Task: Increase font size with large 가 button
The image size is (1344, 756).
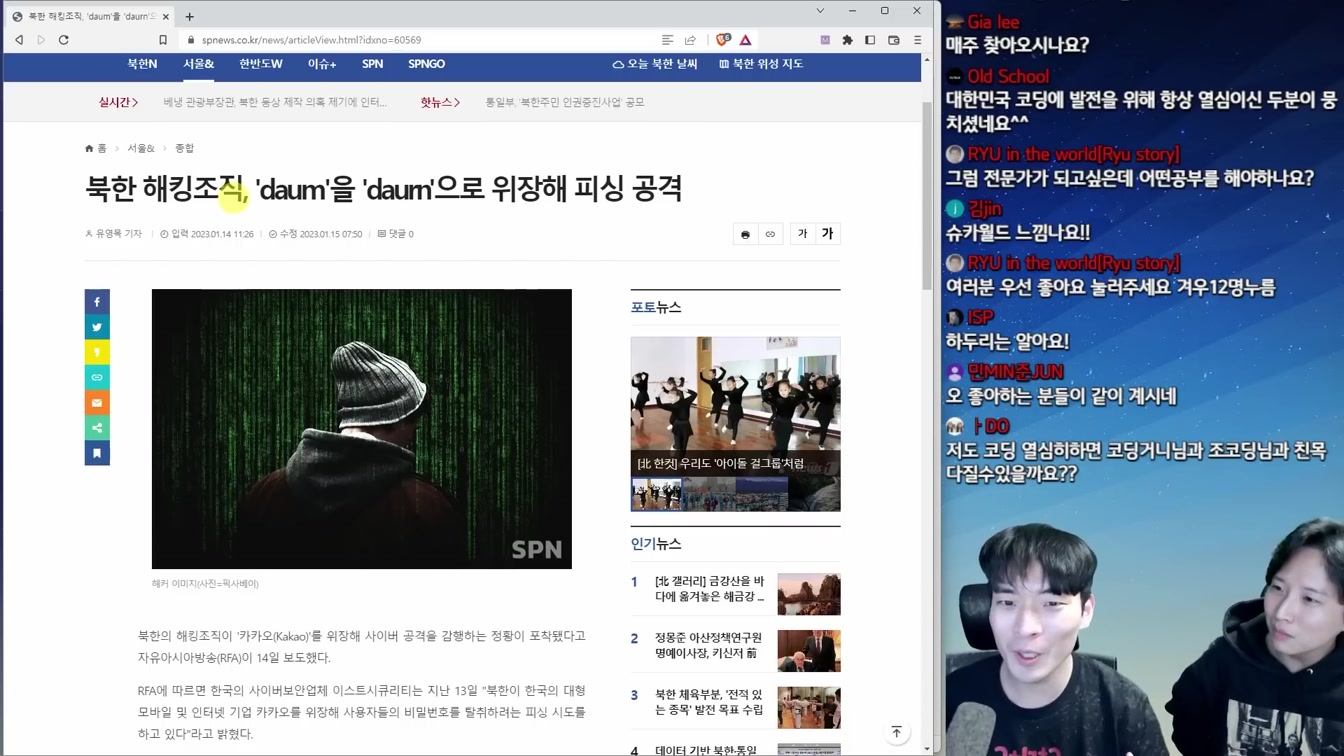Action: pyautogui.click(x=827, y=234)
